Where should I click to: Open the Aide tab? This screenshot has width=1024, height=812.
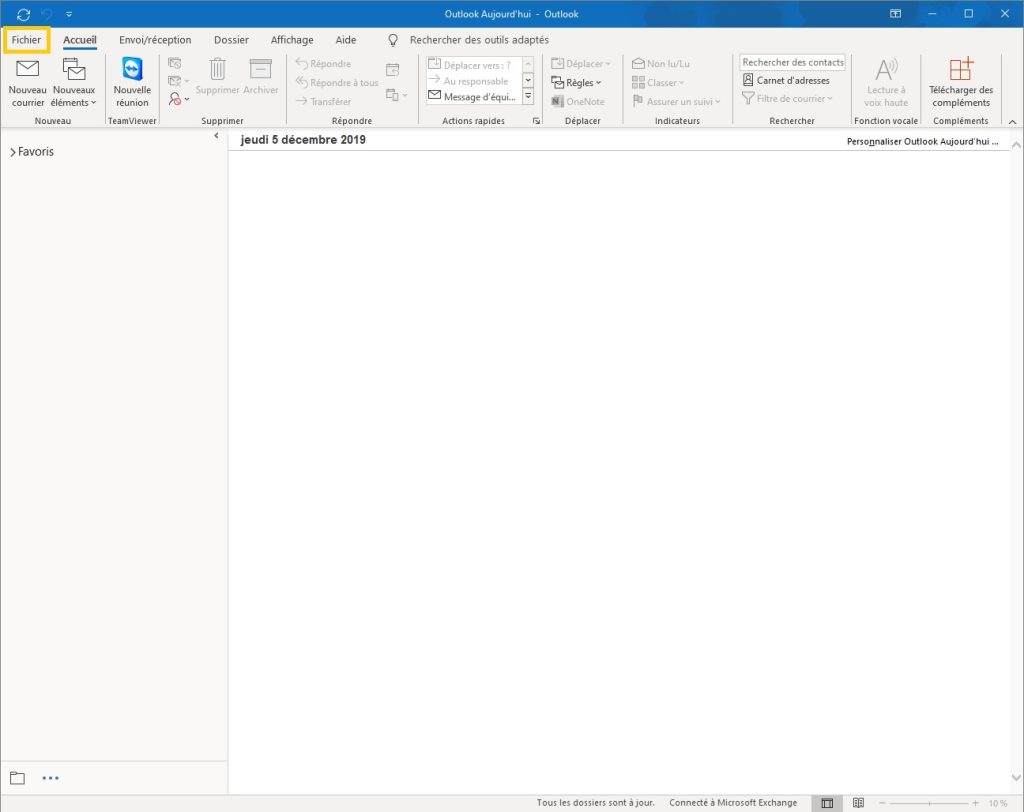pyautogui.click(x=345, y=40)
